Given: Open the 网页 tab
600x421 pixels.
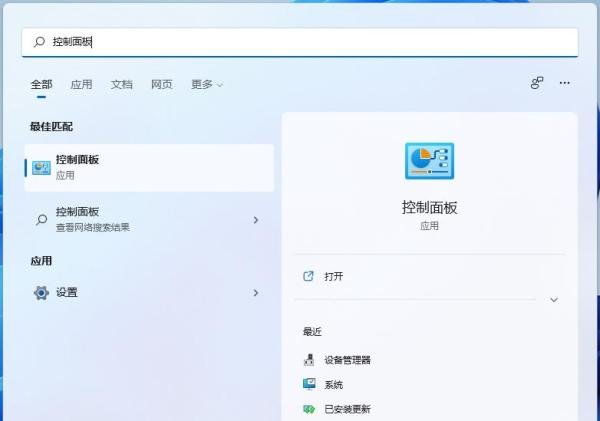Looking at the screenshot, I should tap(161, 85).
